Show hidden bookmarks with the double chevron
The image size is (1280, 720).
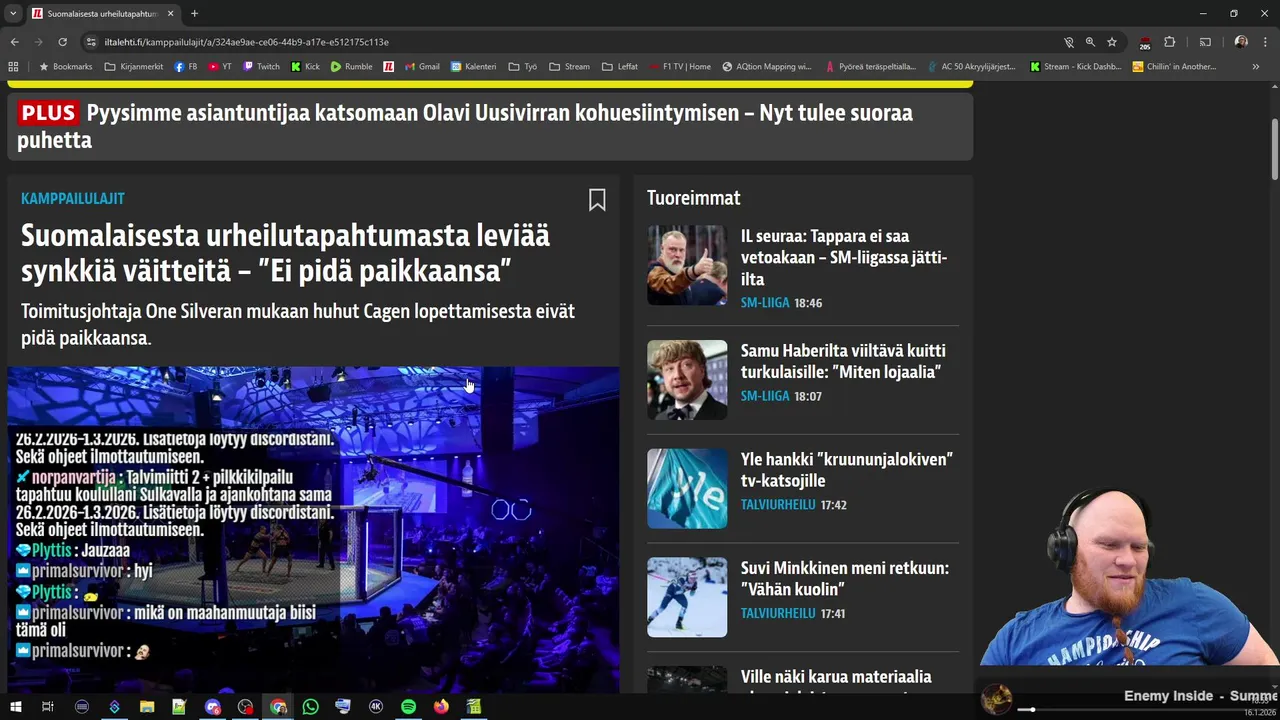[x=1256, y=67]
